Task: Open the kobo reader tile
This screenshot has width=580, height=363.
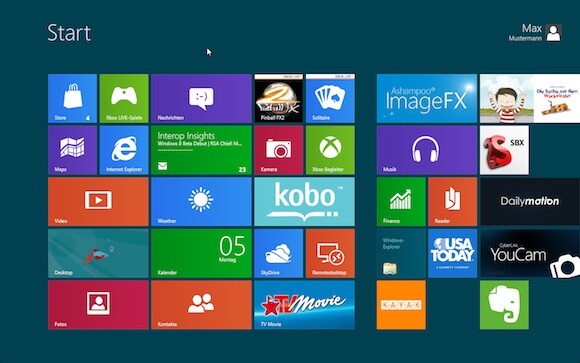Action: coord(304,202)
